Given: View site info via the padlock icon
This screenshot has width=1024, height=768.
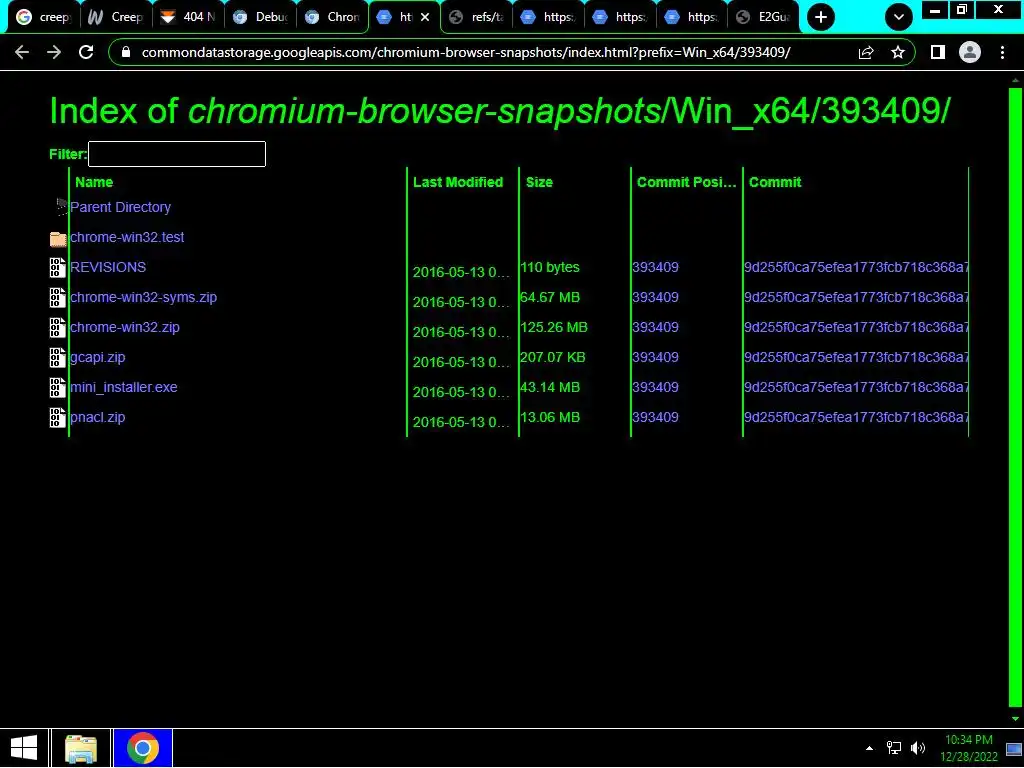Looking at the screenshot, I should 127,52.
